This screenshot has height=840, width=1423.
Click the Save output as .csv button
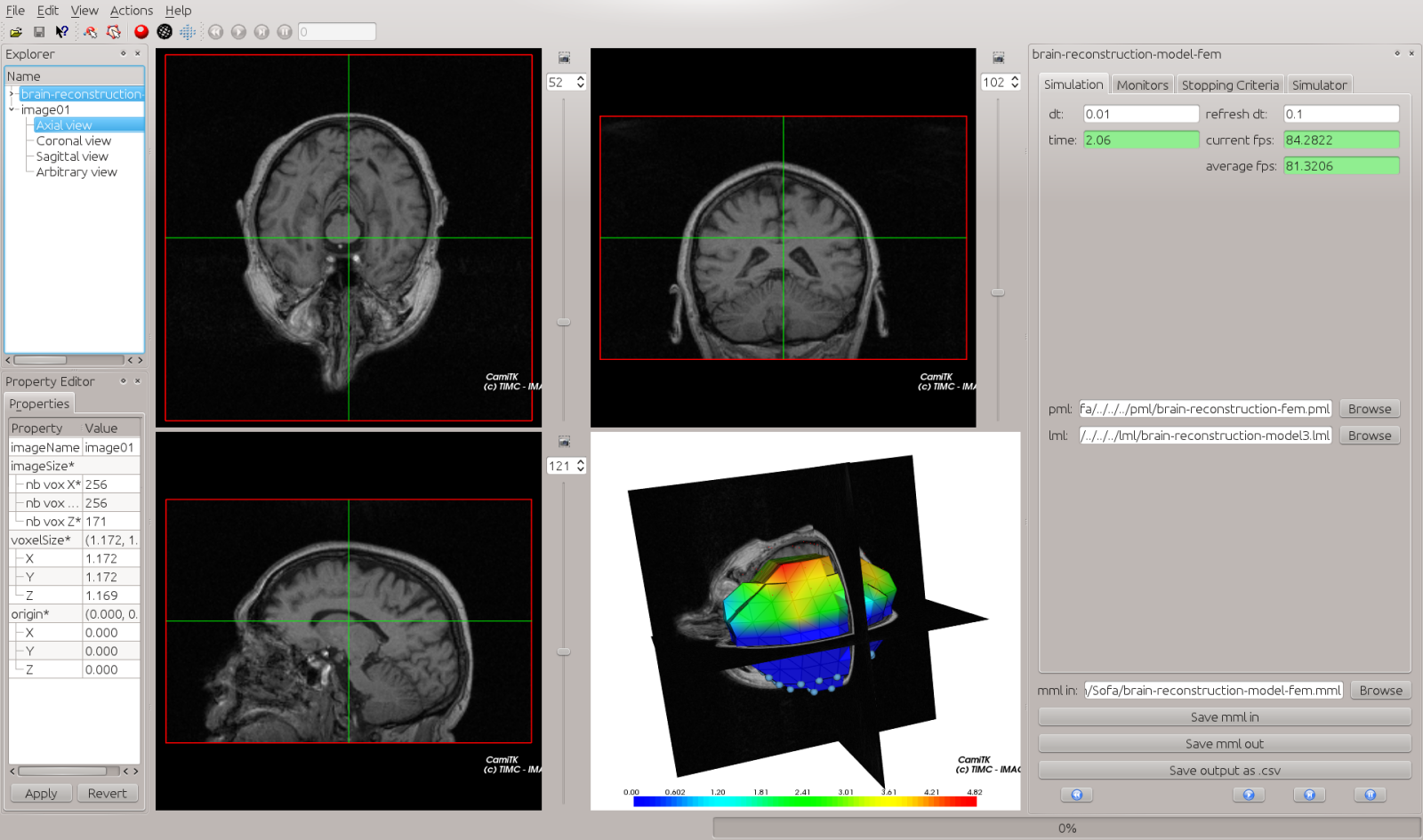pyautogui.click(x=1224, y=771)
